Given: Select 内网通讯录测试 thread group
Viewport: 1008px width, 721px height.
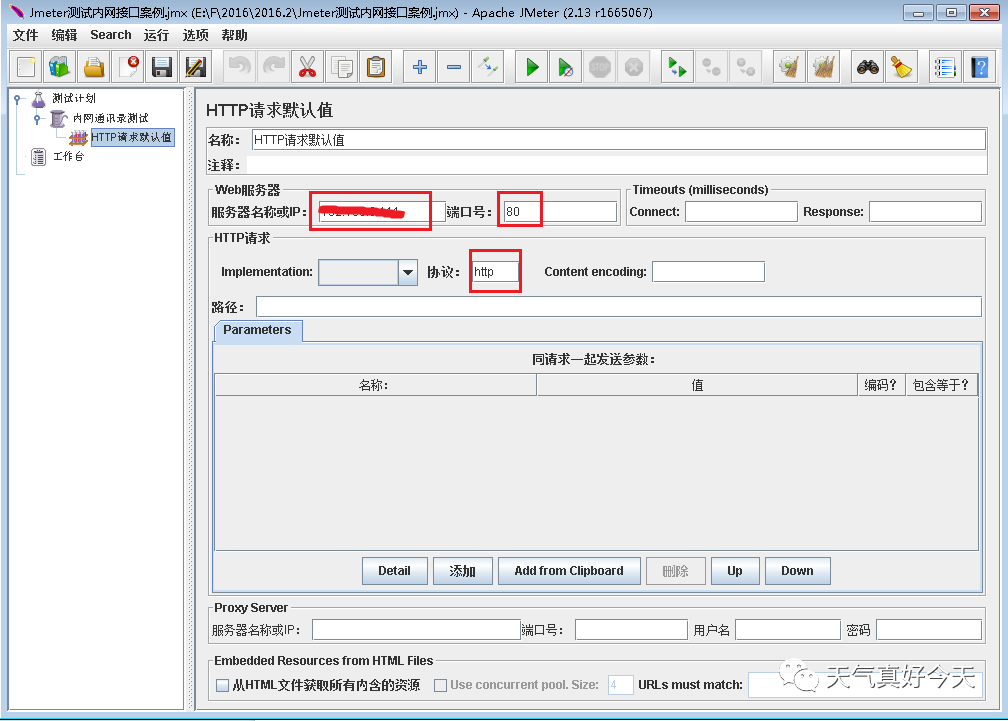Looking at the screenshot, I should [111, 118].
